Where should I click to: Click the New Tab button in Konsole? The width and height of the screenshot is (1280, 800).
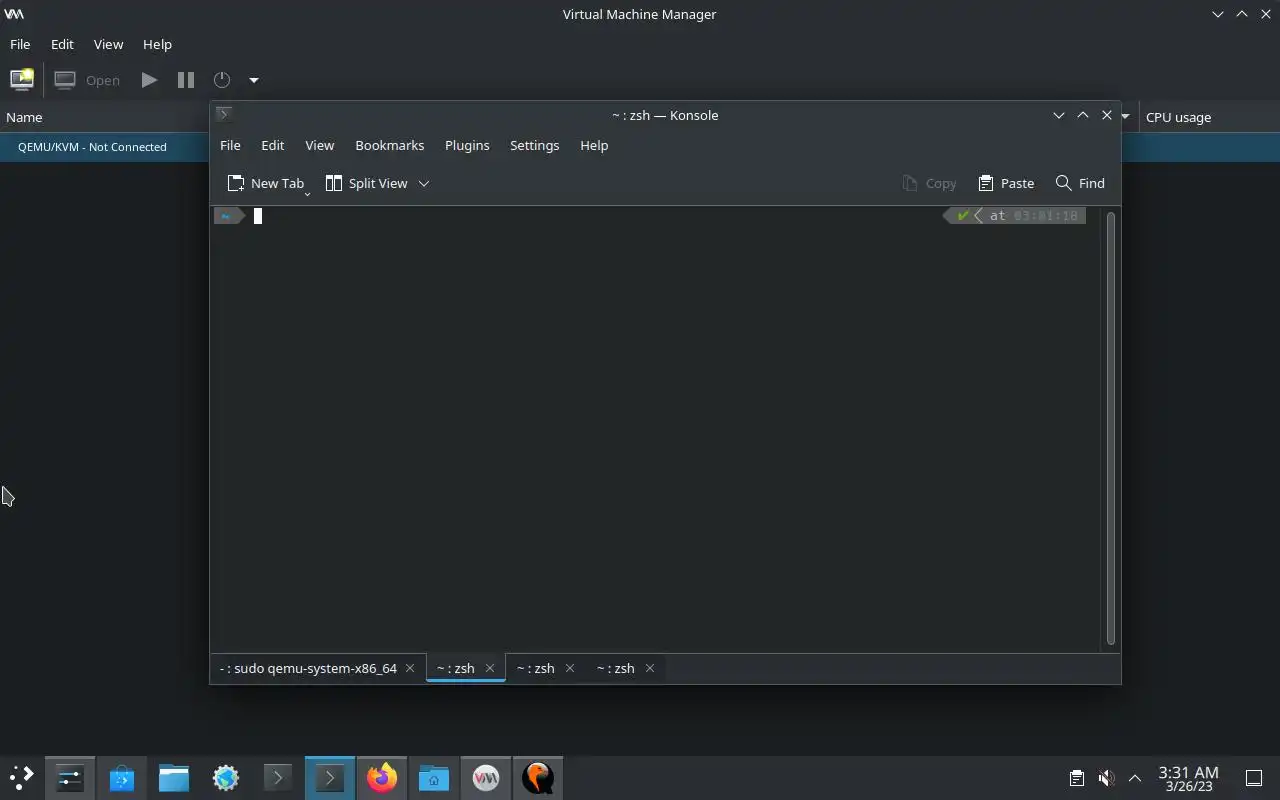coord(266,183)
